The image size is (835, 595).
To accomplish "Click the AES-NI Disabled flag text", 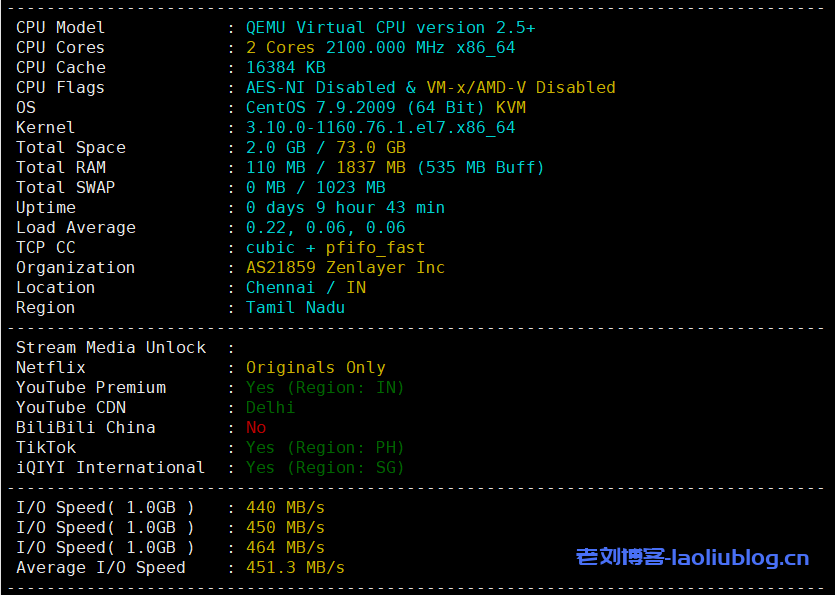I will 320,88.
